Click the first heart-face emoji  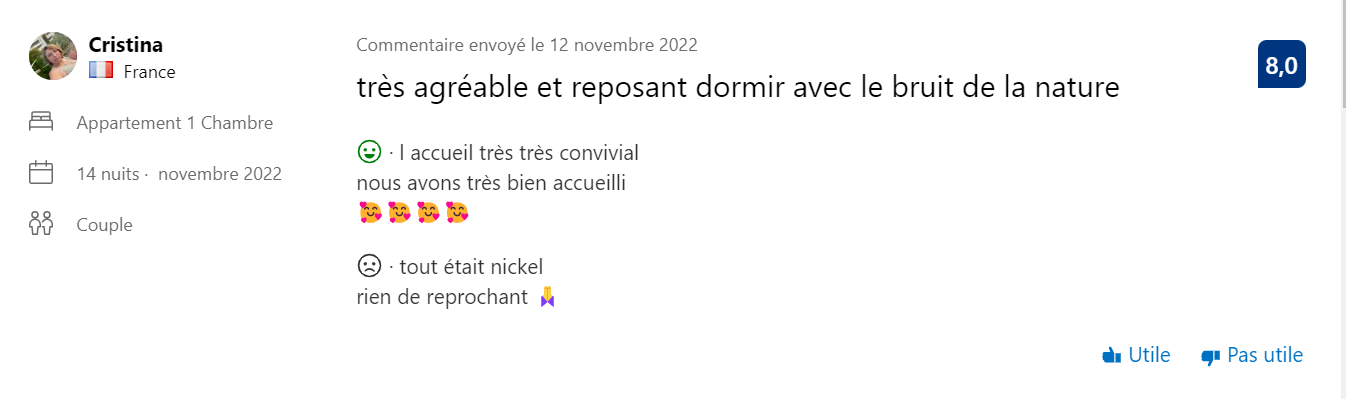[370, 212]
